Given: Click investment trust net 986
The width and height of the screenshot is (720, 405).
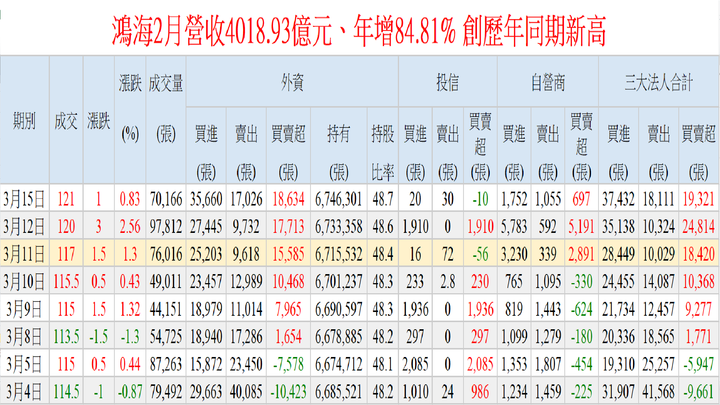Looking at the screenshot, I should tap(480, 392).
